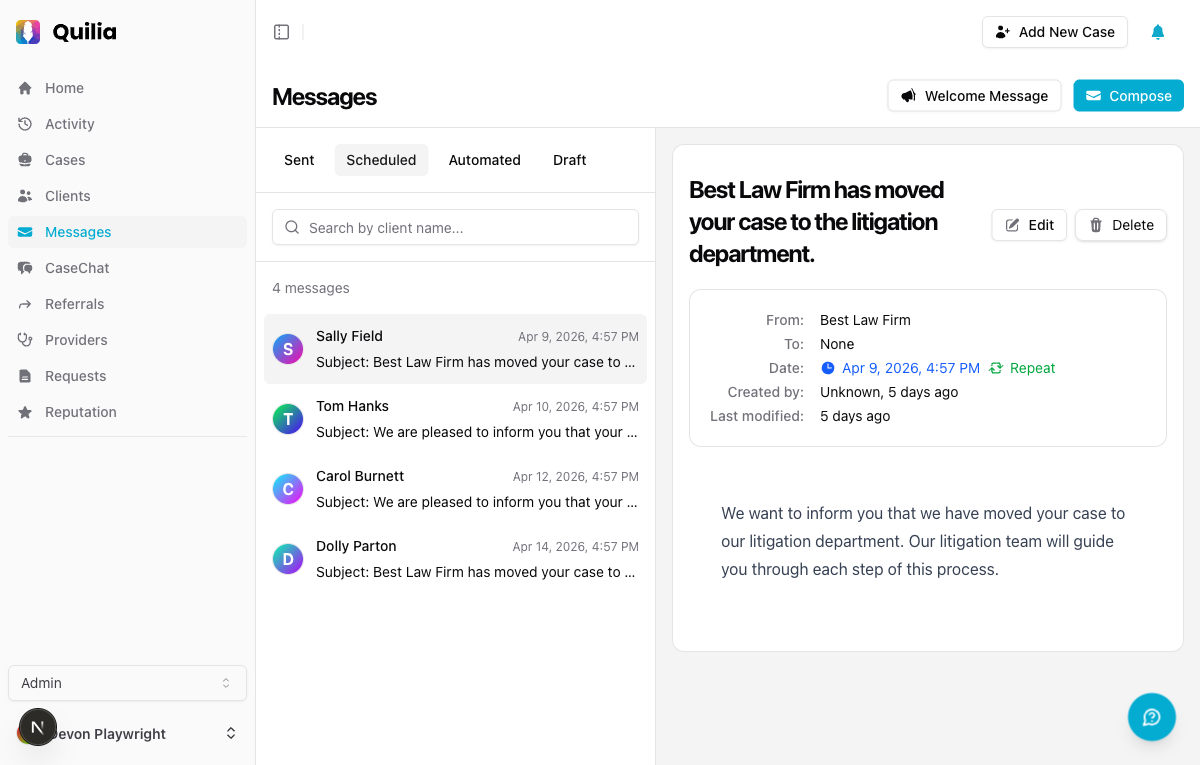This screenshot has width=1200, height=765.
Task: Toggle the sidebar collapse icon
Action: pos(282,32)
